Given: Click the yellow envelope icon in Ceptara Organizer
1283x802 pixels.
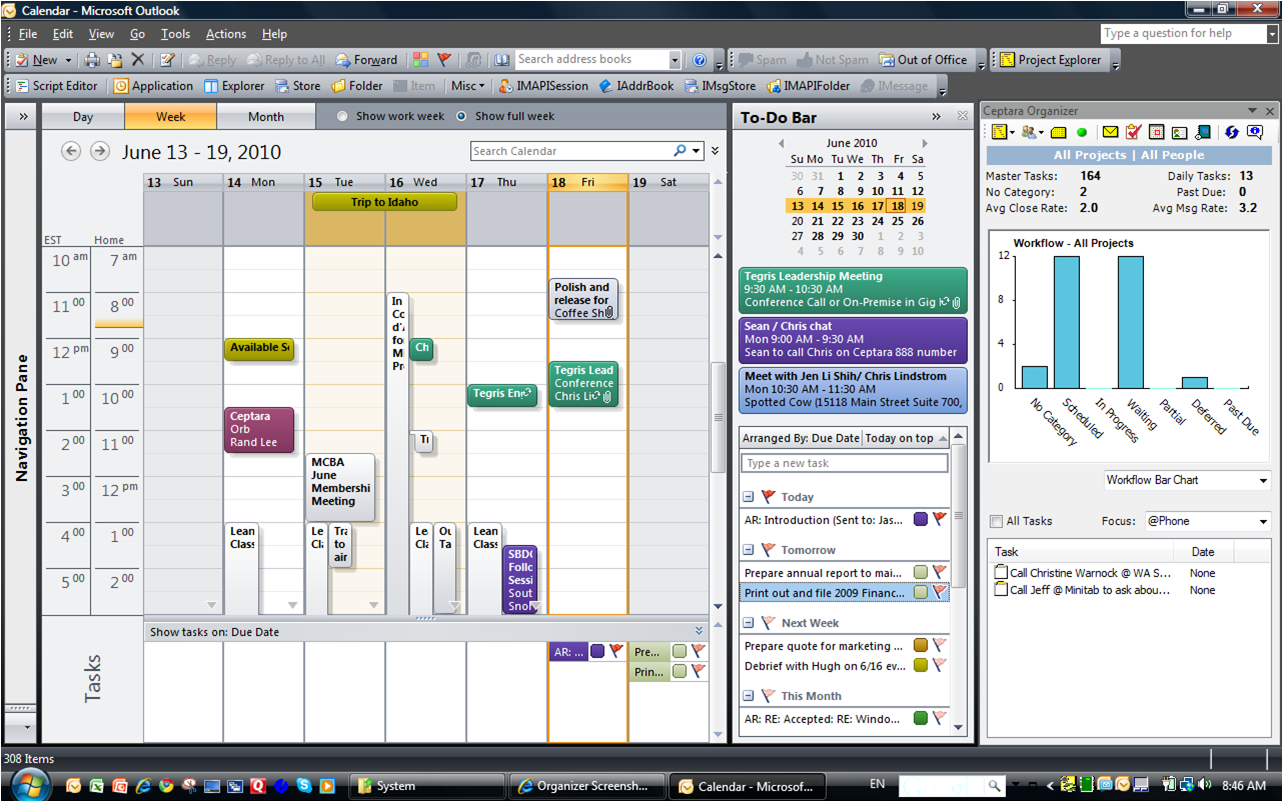Looking at the screenshot, I should coord(1109,132).
